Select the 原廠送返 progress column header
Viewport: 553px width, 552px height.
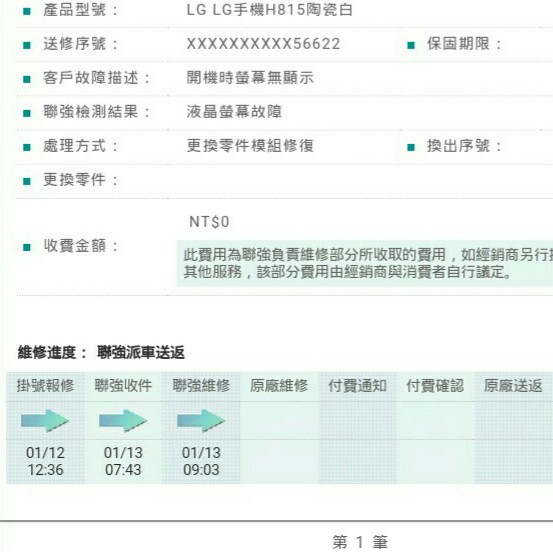513,386
